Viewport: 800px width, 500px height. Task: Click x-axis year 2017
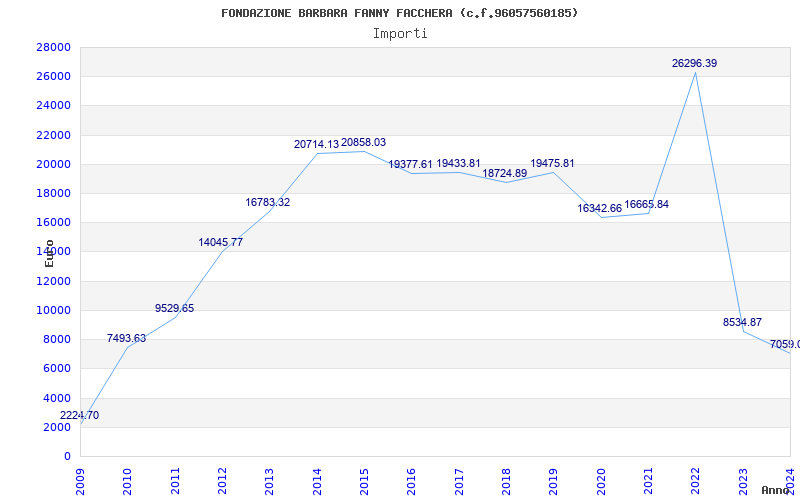click(459, 481)
